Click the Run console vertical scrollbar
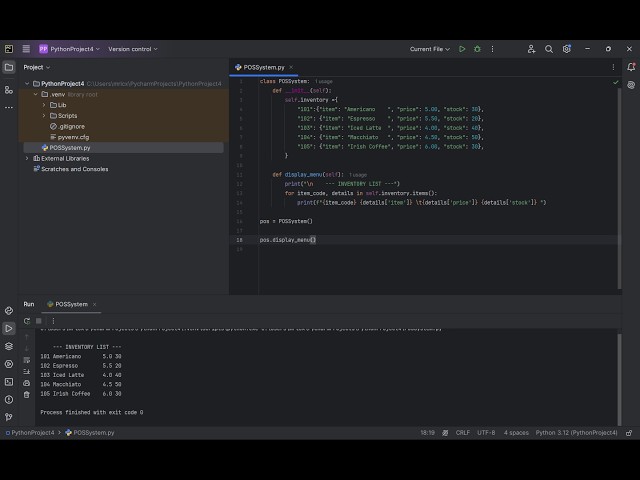This screenshot has width=640, height=480. (619, 380)
